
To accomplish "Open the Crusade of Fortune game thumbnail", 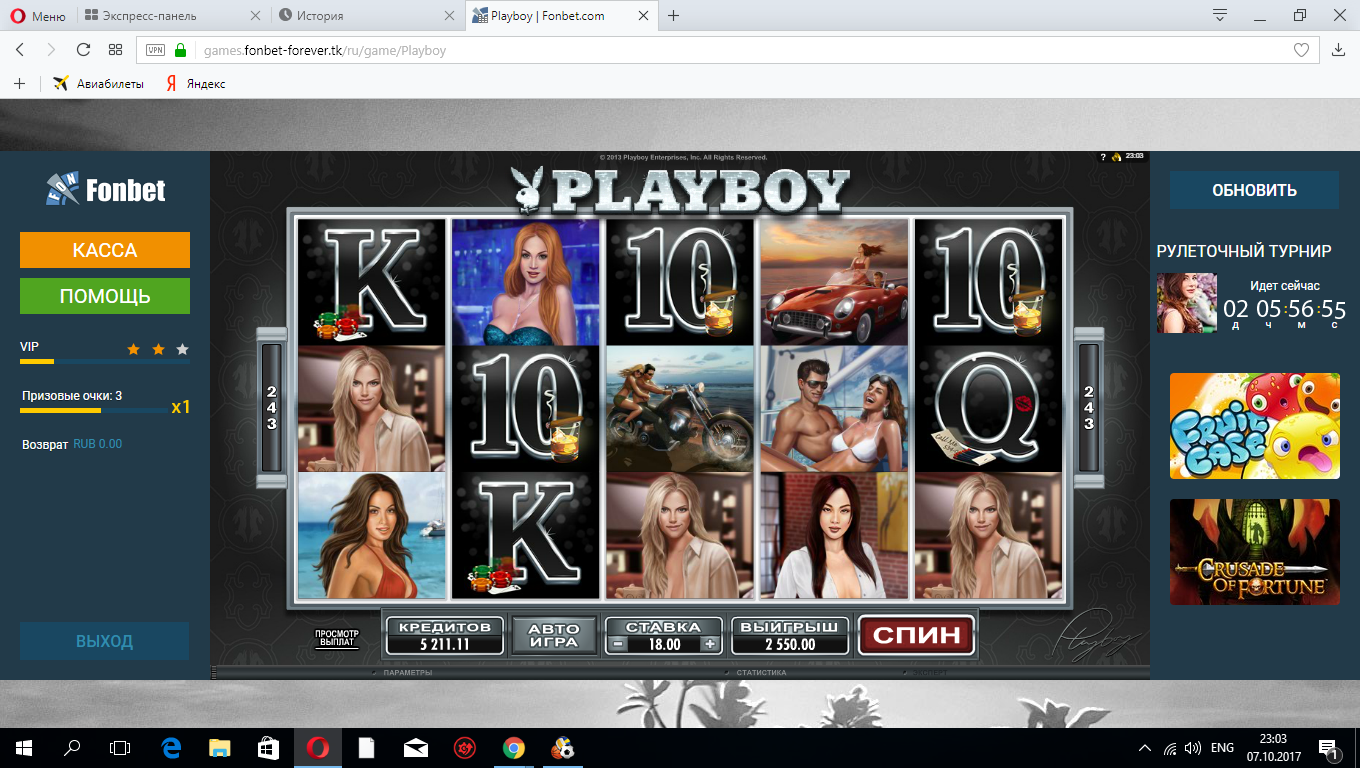I will point(1254,552).
